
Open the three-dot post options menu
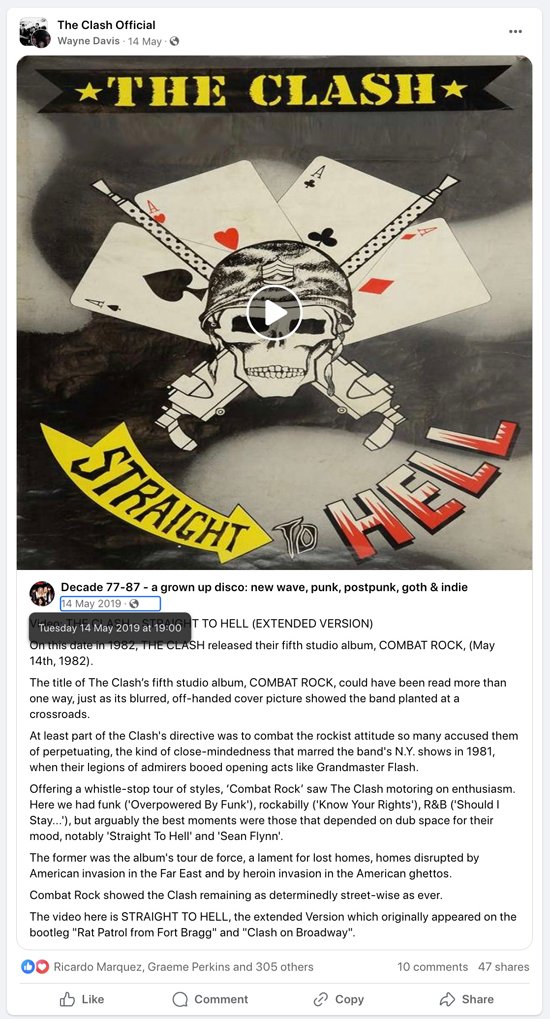pos(516,32)
